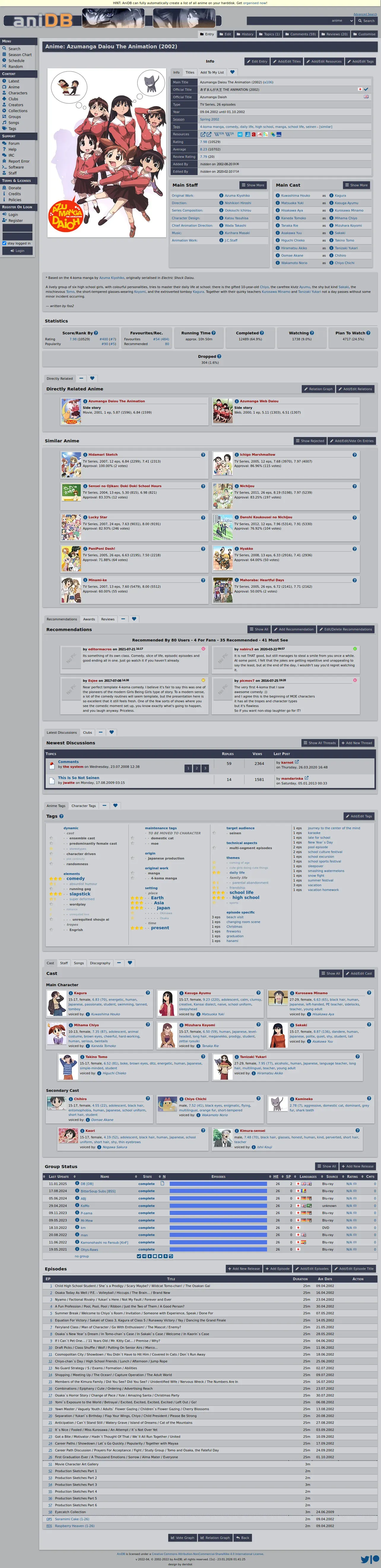Click the info icon beside Kuwashima Houko
This screenshot has width=381, height=1568.
(x=277, y=196)
